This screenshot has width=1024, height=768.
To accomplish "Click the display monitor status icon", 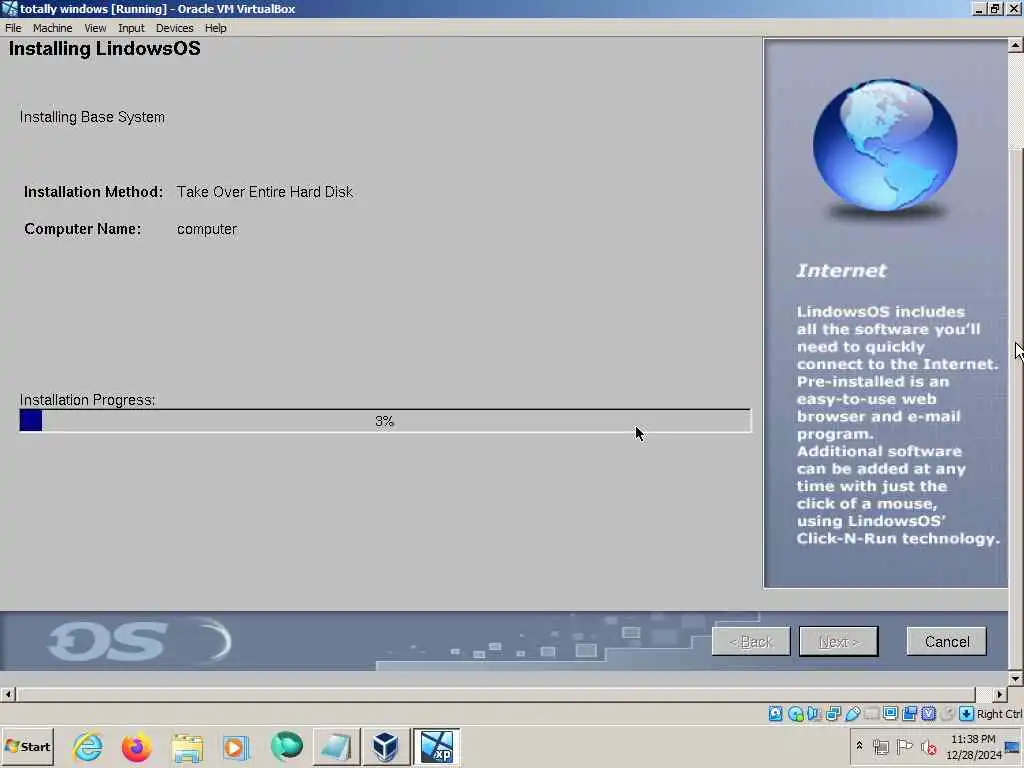I will (890, 714).
